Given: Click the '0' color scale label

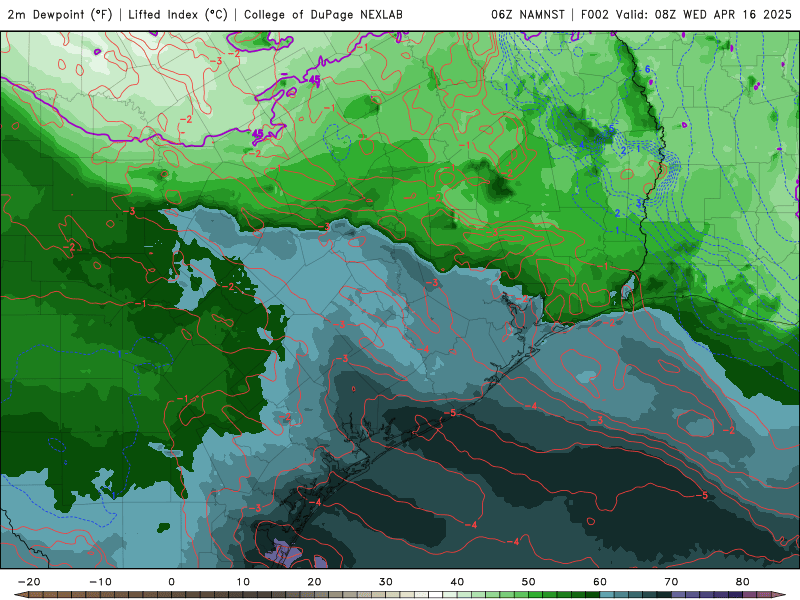Looking at the screenshot, I should [171, 582].
